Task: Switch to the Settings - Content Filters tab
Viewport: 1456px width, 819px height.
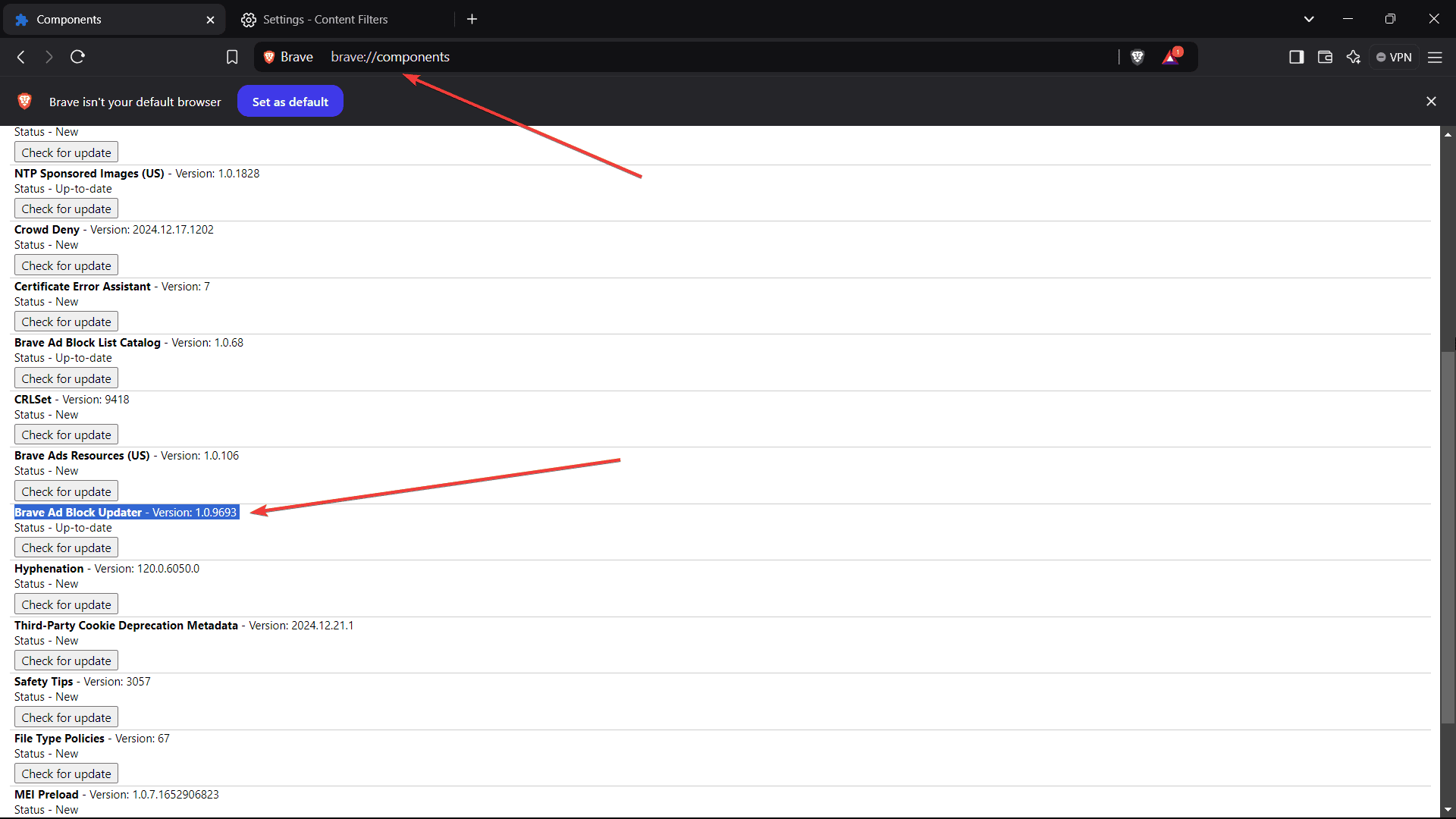Action: coord(325,19)
